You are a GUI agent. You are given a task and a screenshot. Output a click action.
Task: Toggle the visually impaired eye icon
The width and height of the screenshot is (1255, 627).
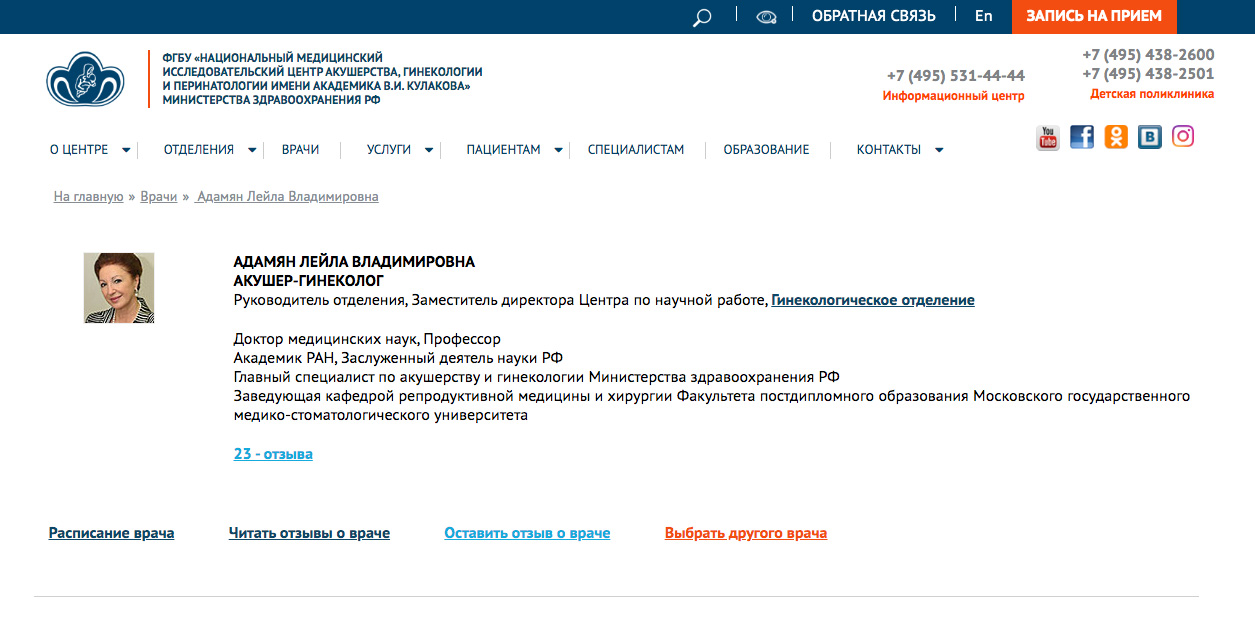pyautogui.click(x=766, y=17)
